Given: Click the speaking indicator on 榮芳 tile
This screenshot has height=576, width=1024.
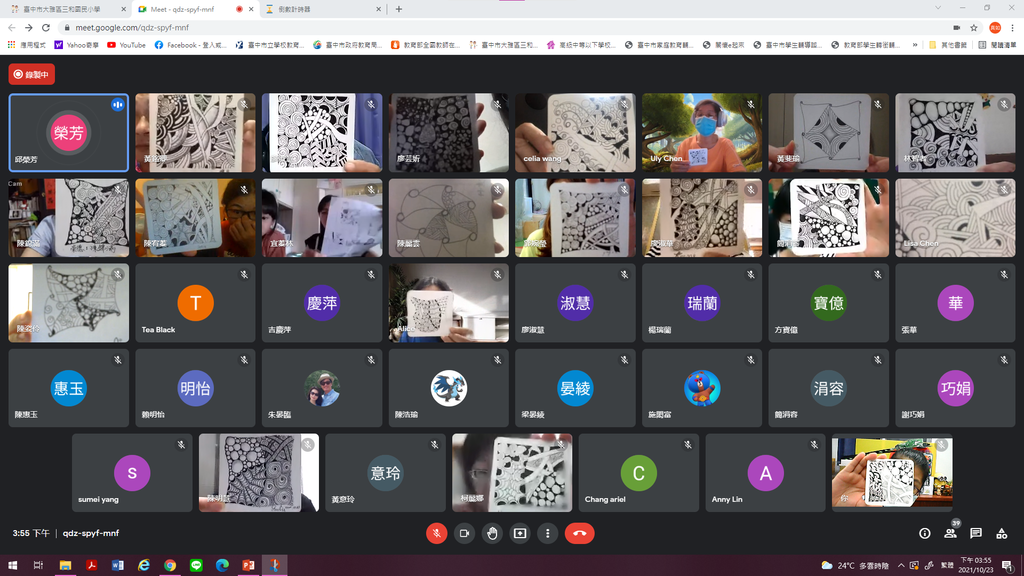Looking at the screenshot, I should point(118,104).
